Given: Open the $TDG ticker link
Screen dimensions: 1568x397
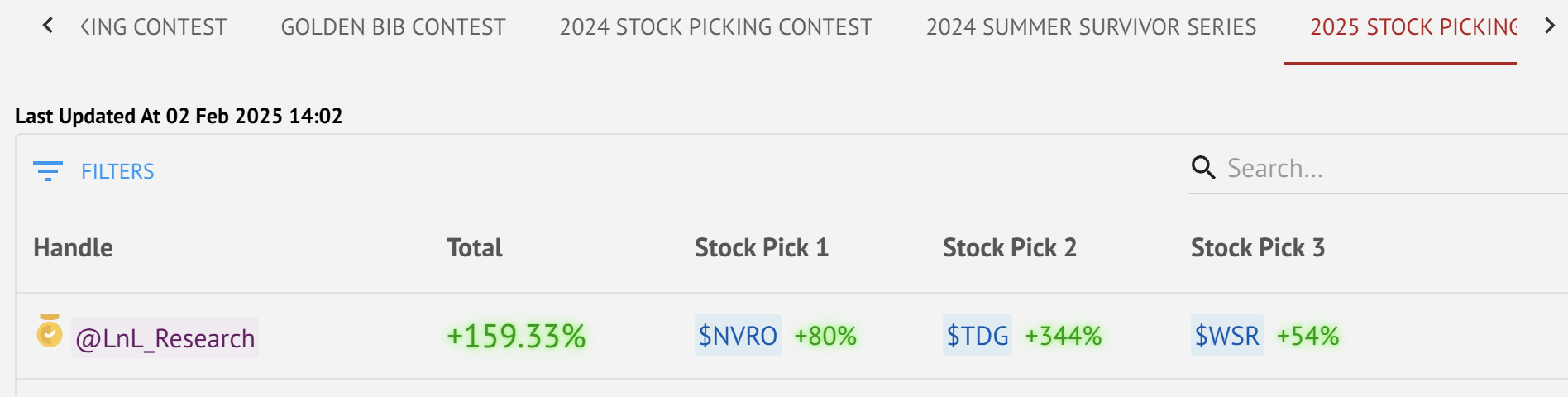Looking at the screenshot, I should click(x=977, y=336).
